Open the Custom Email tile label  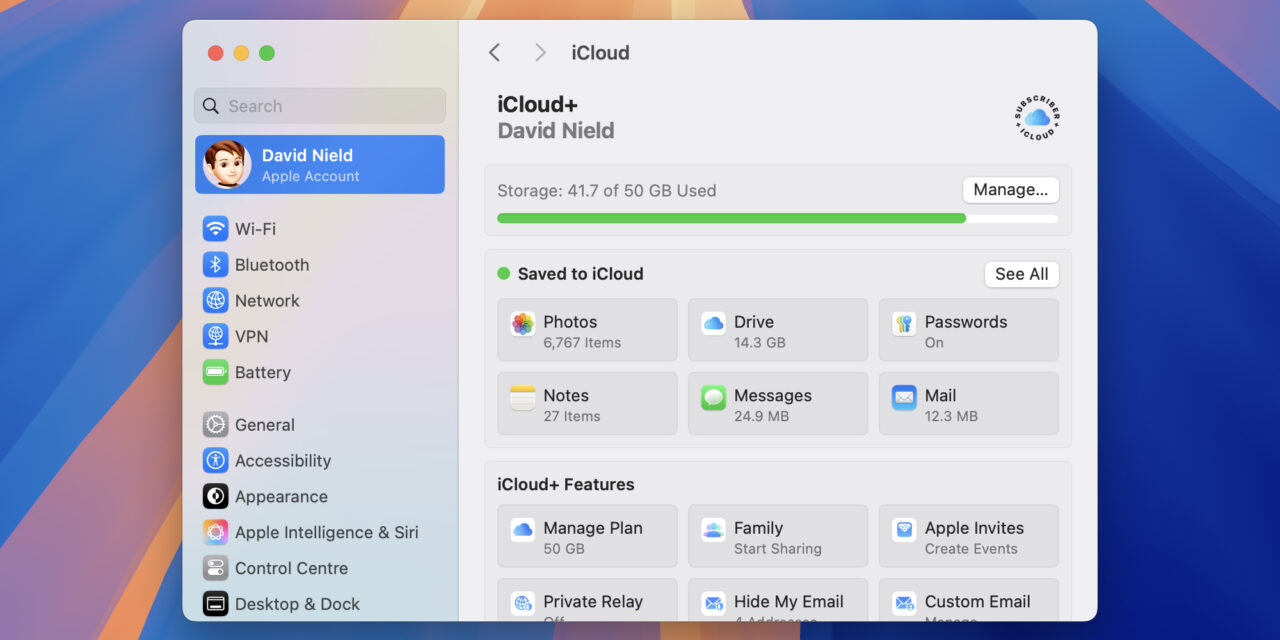(978, 602)
